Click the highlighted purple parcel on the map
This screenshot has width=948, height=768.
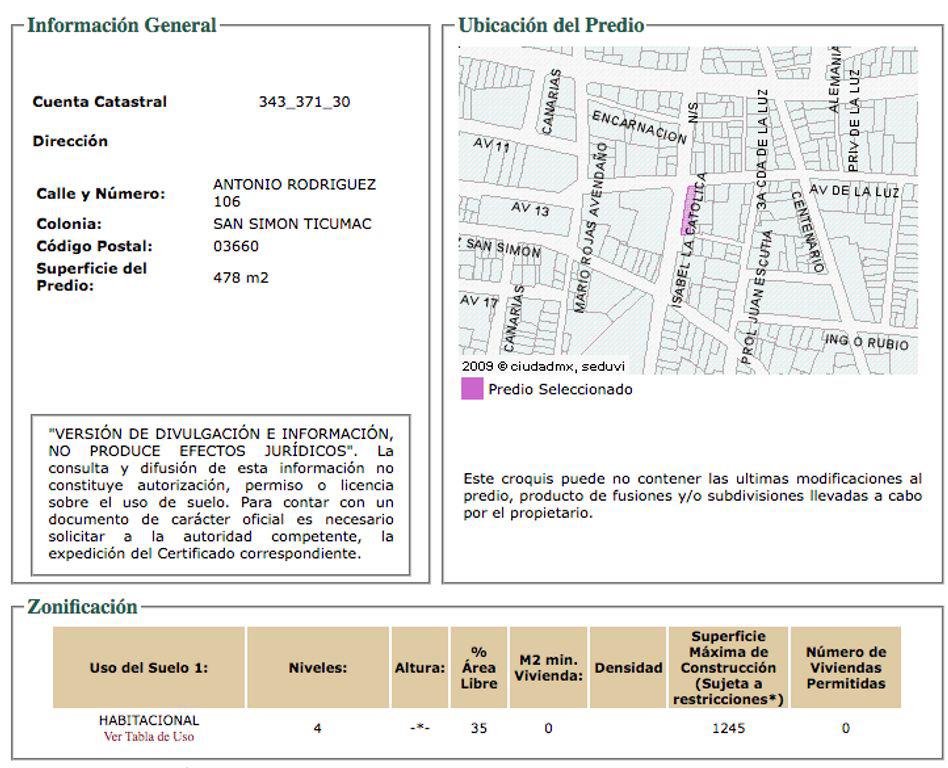pos(688,210)
